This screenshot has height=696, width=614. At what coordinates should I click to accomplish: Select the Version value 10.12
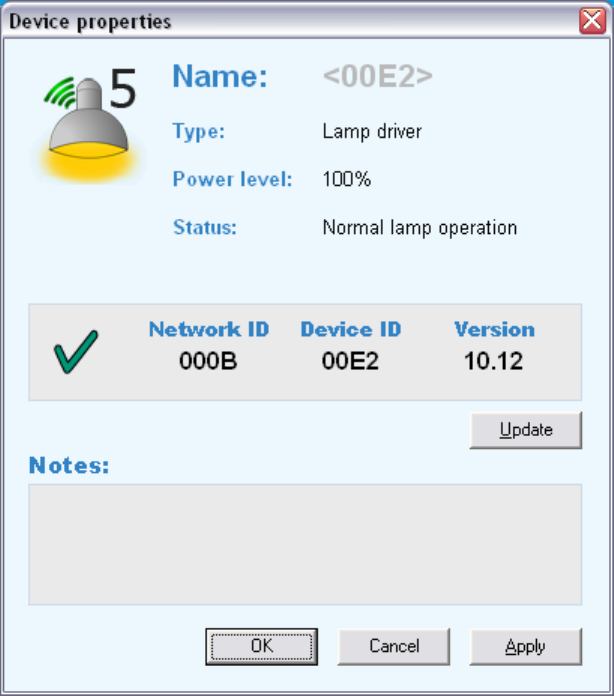click(494, 360)
